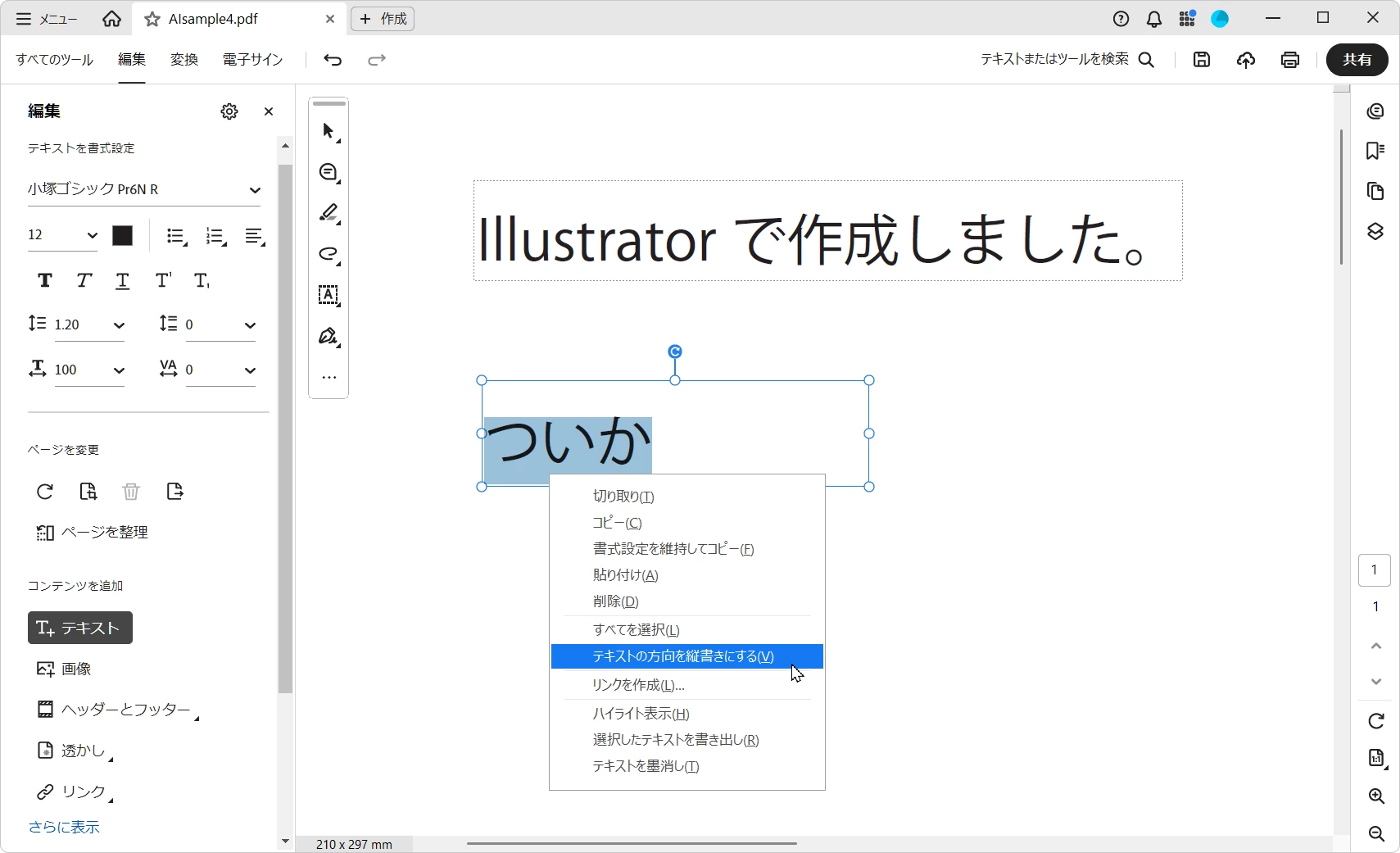The width and height of the screenshot is (1400, 853).
Task: Open more tools ellipsis in quick toolbar
Action: pyautogui.click(x=328, y=378)
